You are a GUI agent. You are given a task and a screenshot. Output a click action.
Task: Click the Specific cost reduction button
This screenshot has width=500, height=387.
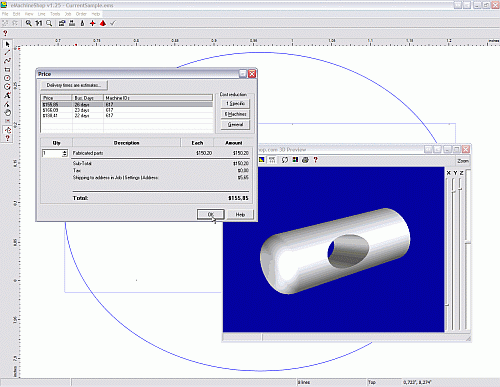pos(235,104)
